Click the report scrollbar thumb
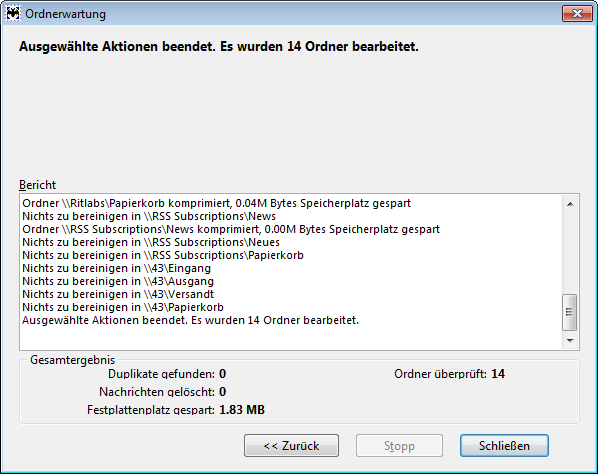The width and height of the screenshot is (598, 474). point(570,312)
